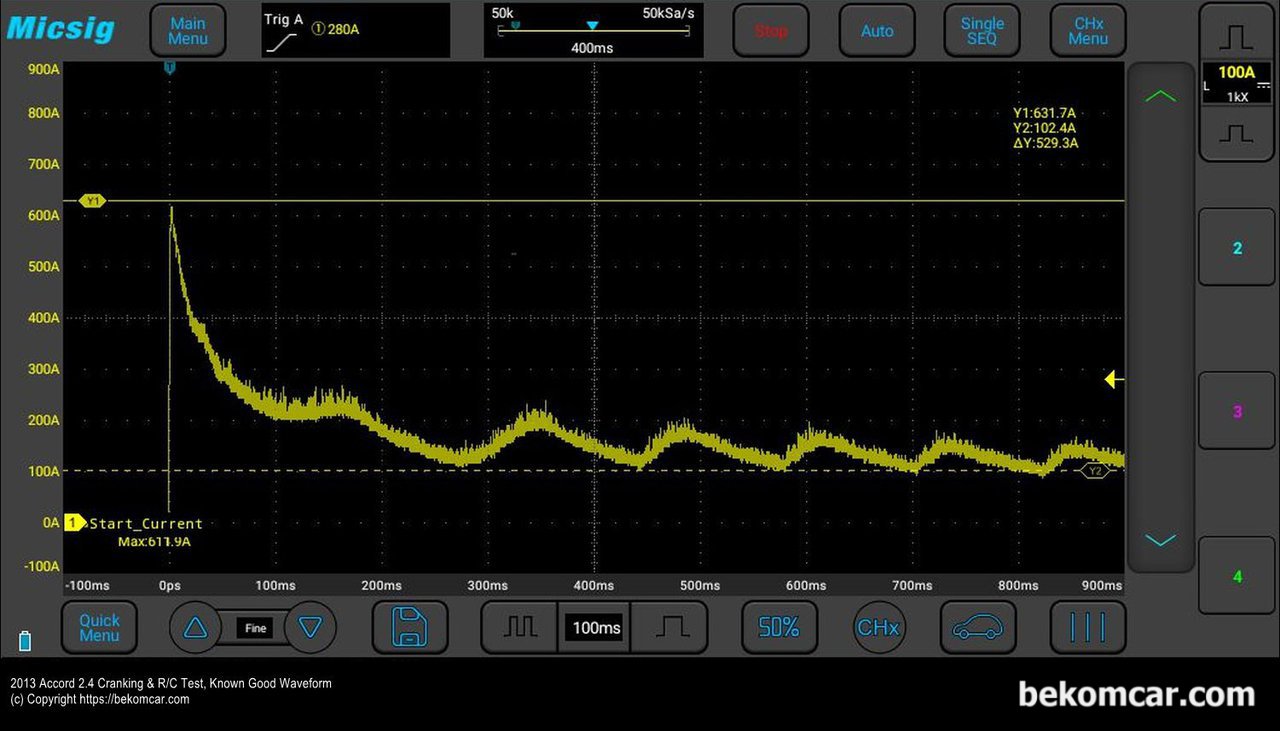Image resolution: width=1280 pixels, height=731 pixels.
Task: Open the Main Menu
Action: coord(188,31)
